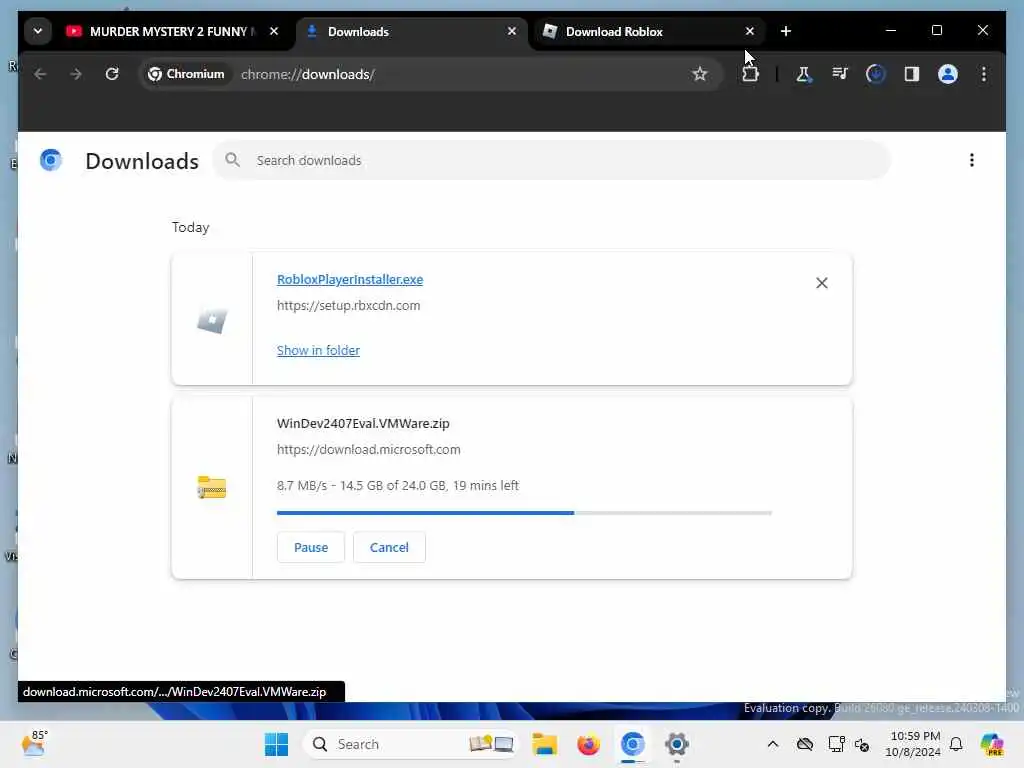The width and height of the screenshot is (1024, 768).
Task: Go back with the back arrow
Action: point(40,74)
